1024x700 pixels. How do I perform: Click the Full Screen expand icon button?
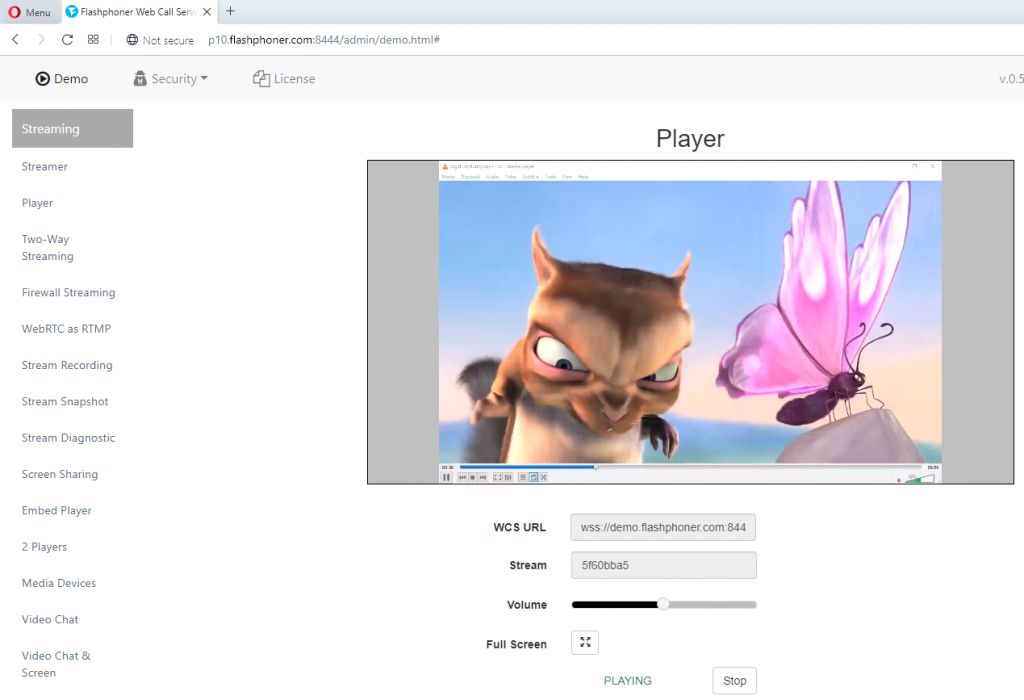(585, 643)
